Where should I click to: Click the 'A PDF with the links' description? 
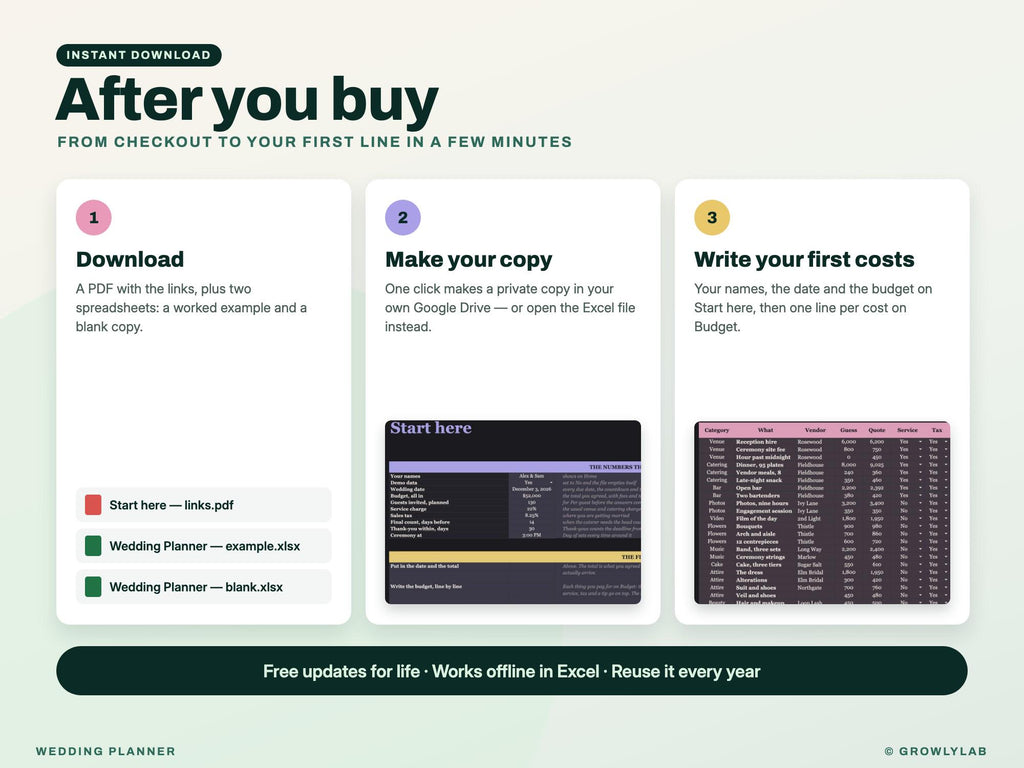191,308
